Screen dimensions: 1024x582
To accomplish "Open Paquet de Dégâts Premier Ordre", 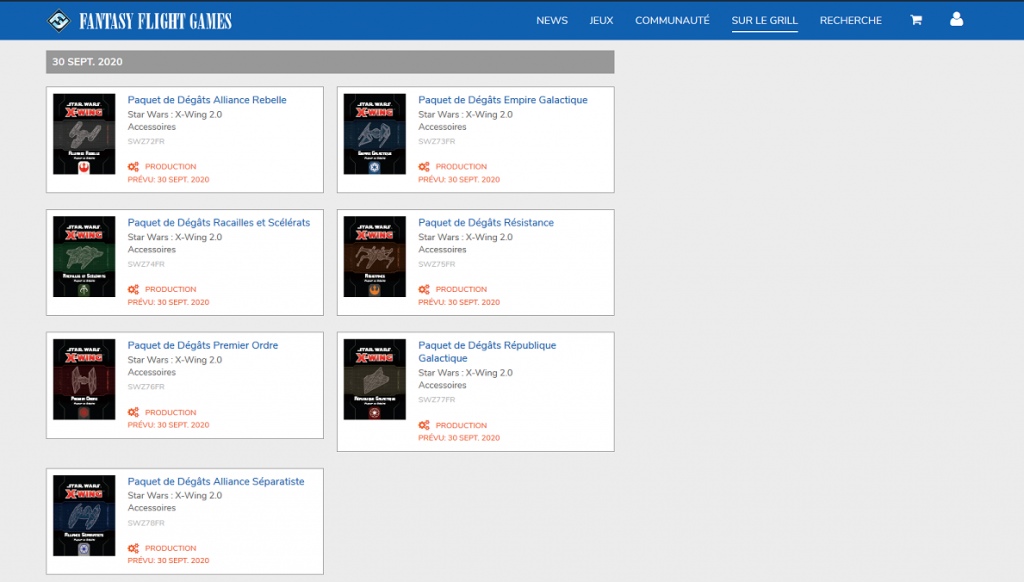I will pos(202,346).
